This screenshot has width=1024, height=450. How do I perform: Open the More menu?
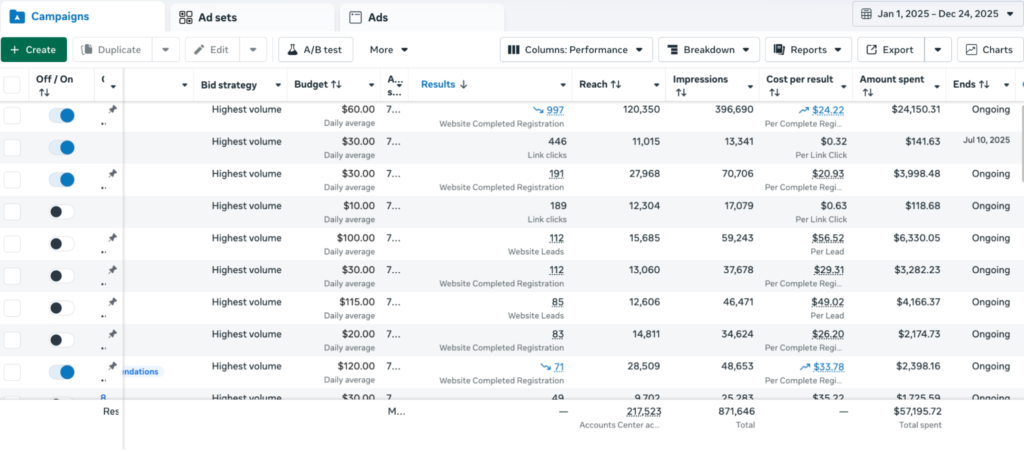pos(388,49)
